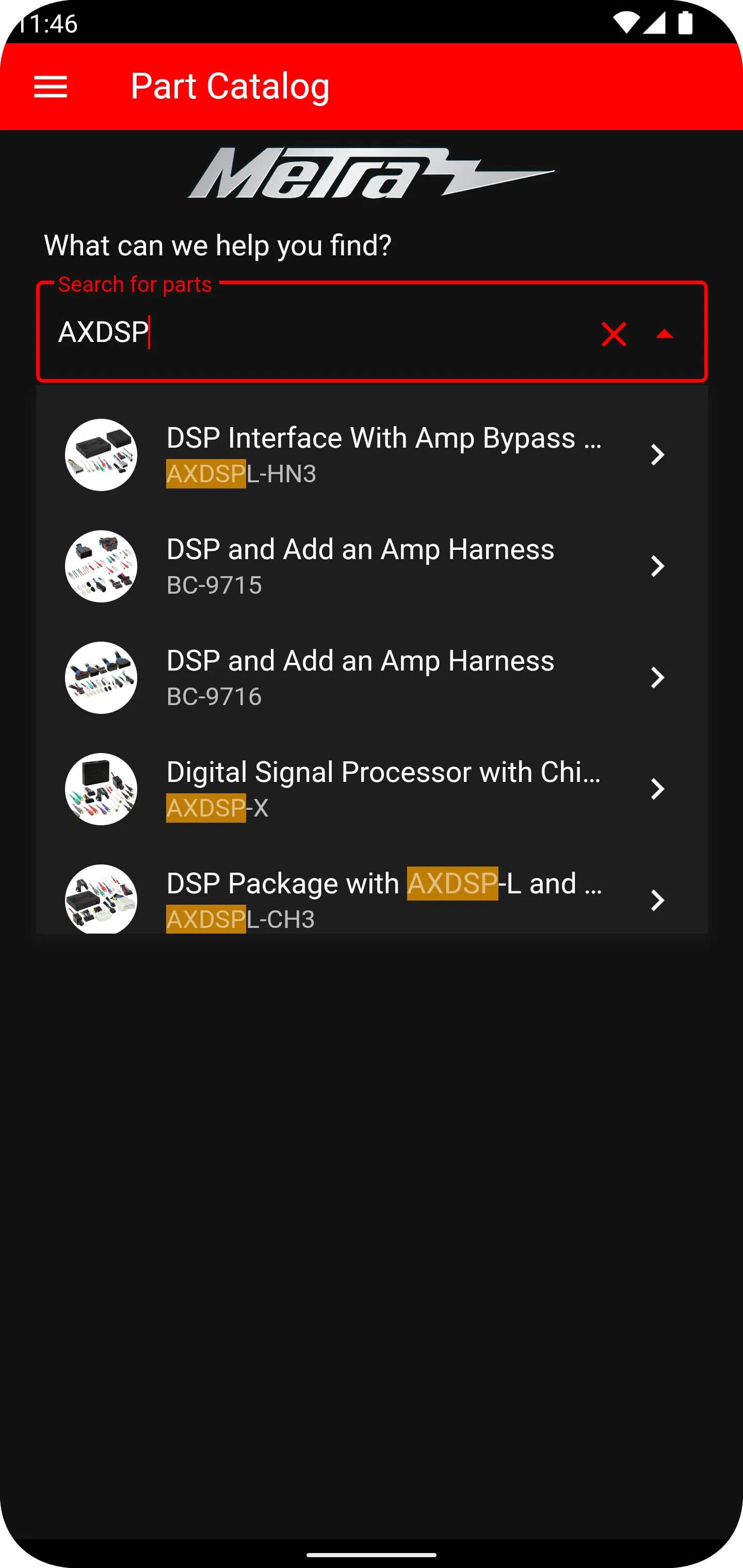Open BC-9715 product thumbnail image

pyautogui.click(x=101, y=566)
